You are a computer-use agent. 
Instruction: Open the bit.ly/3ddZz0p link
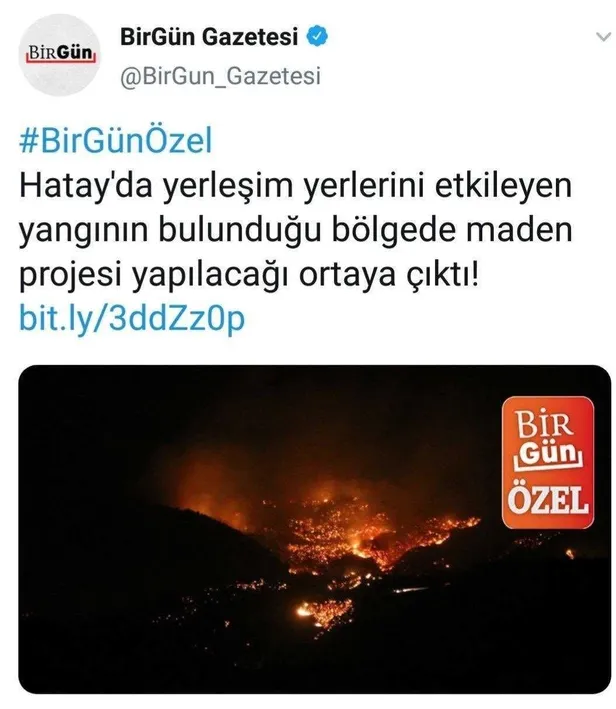(x=132, y=319)
